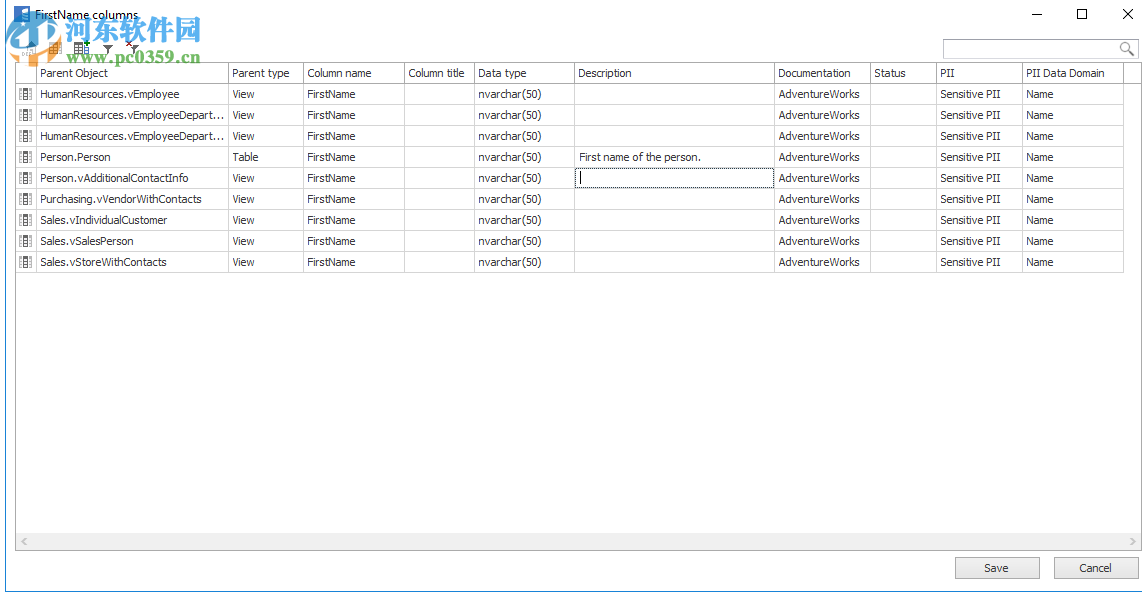
Task: Click the Save button
Action: click(997, 568)
